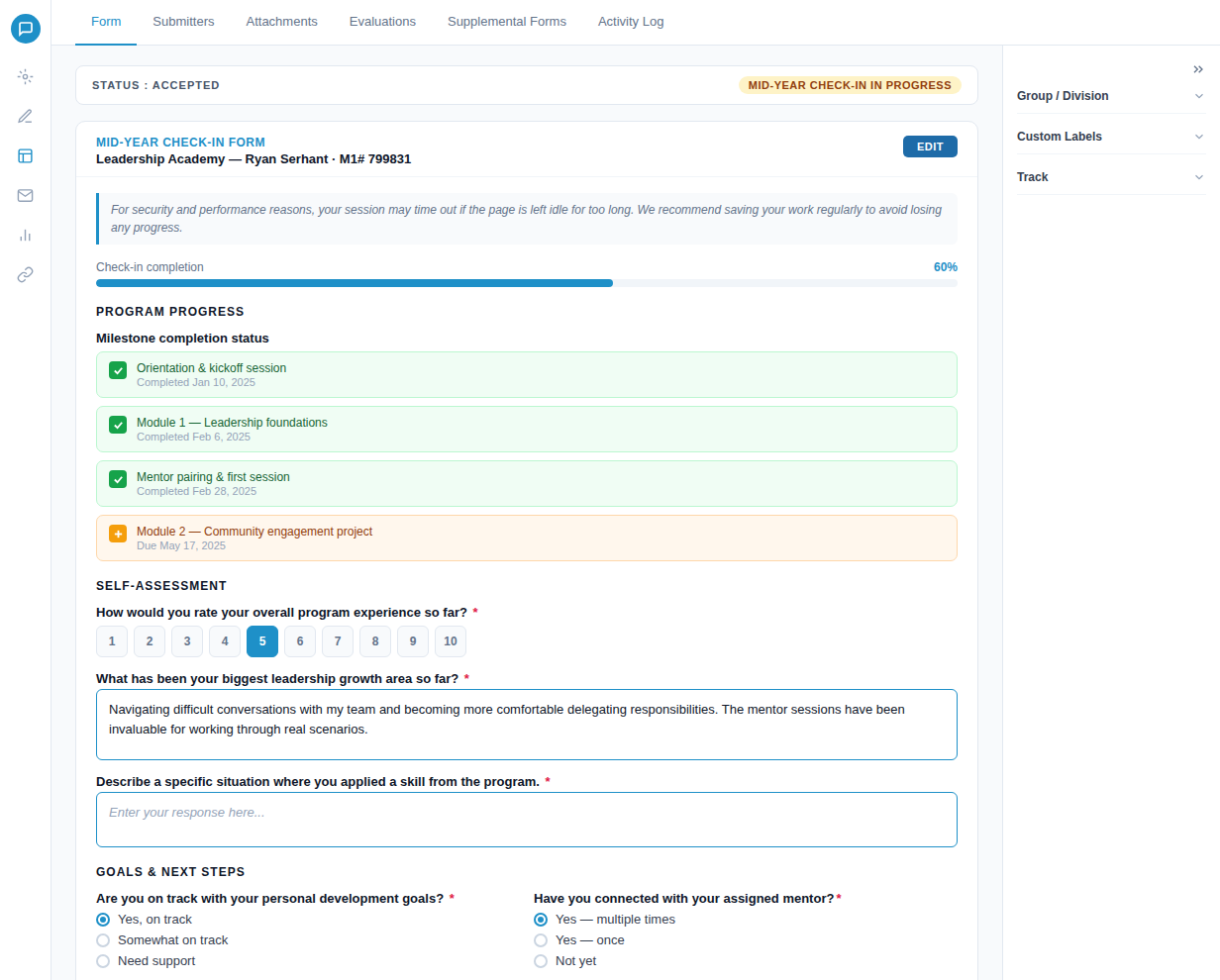View the bar chart analytics icon
This screenshot has width=1220, height=980.
tap(25, 235)
